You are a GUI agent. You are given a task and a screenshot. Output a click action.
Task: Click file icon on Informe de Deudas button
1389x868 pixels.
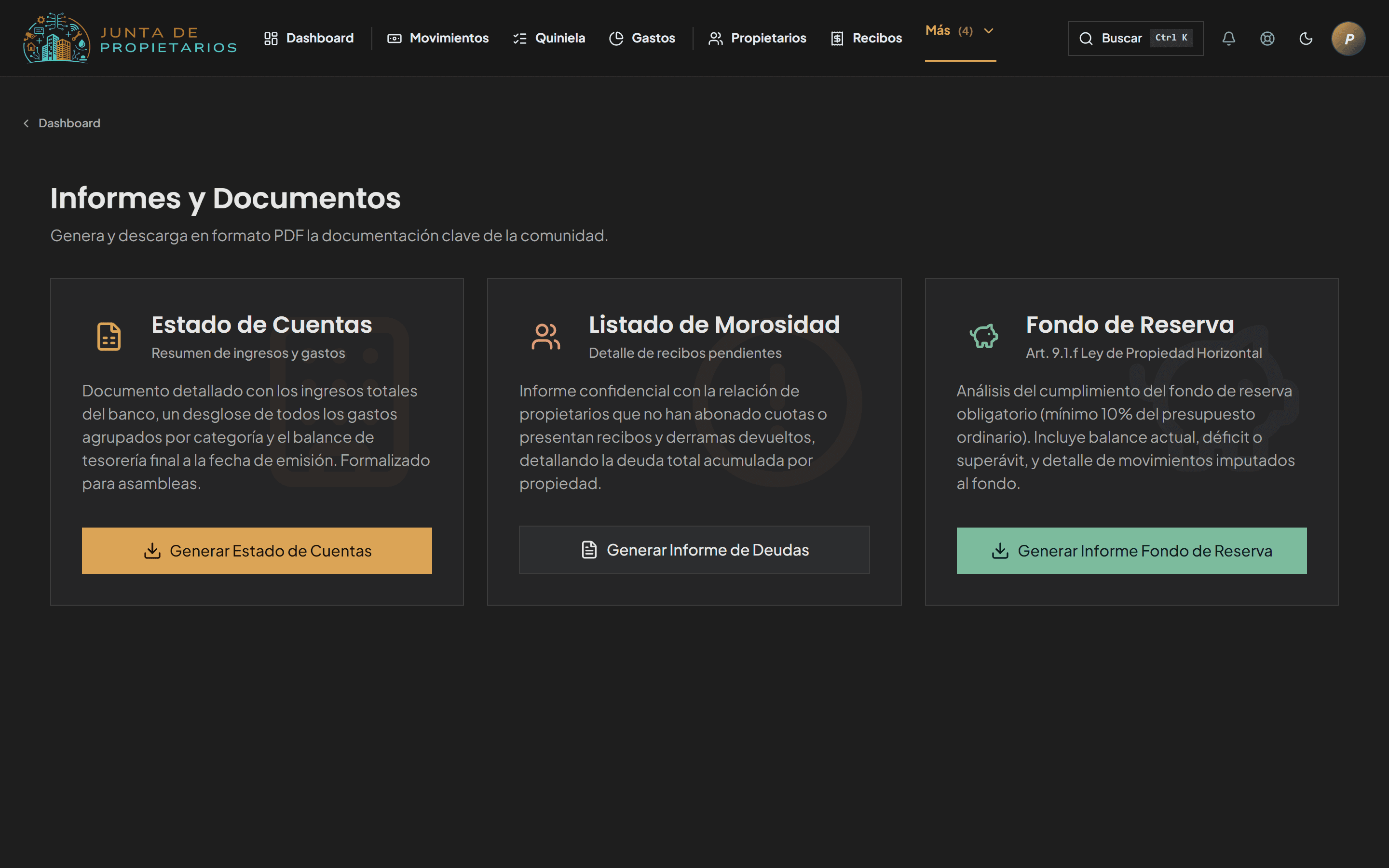589,550
